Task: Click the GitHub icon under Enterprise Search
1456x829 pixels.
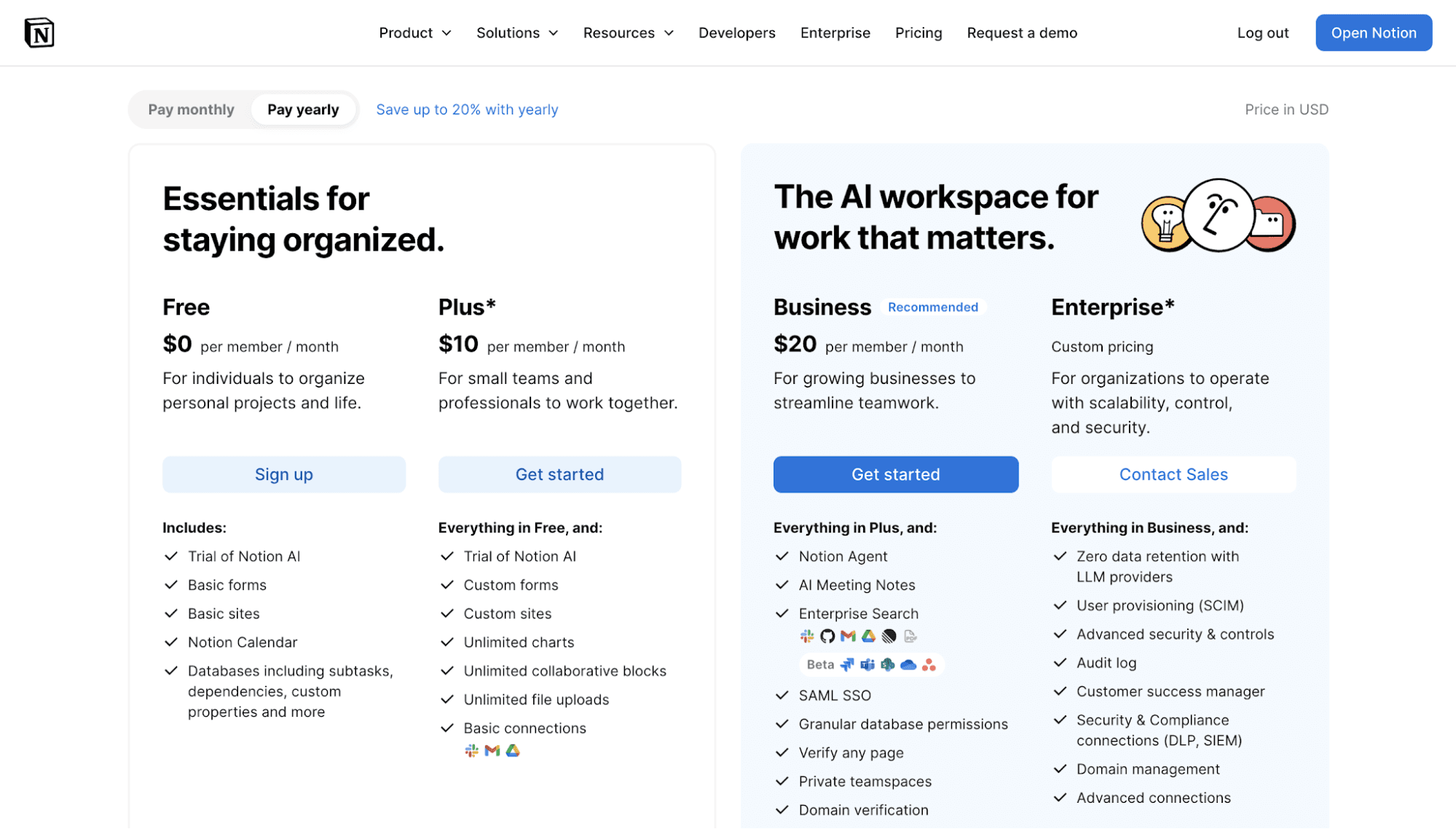Action: (x=827, y=637)
